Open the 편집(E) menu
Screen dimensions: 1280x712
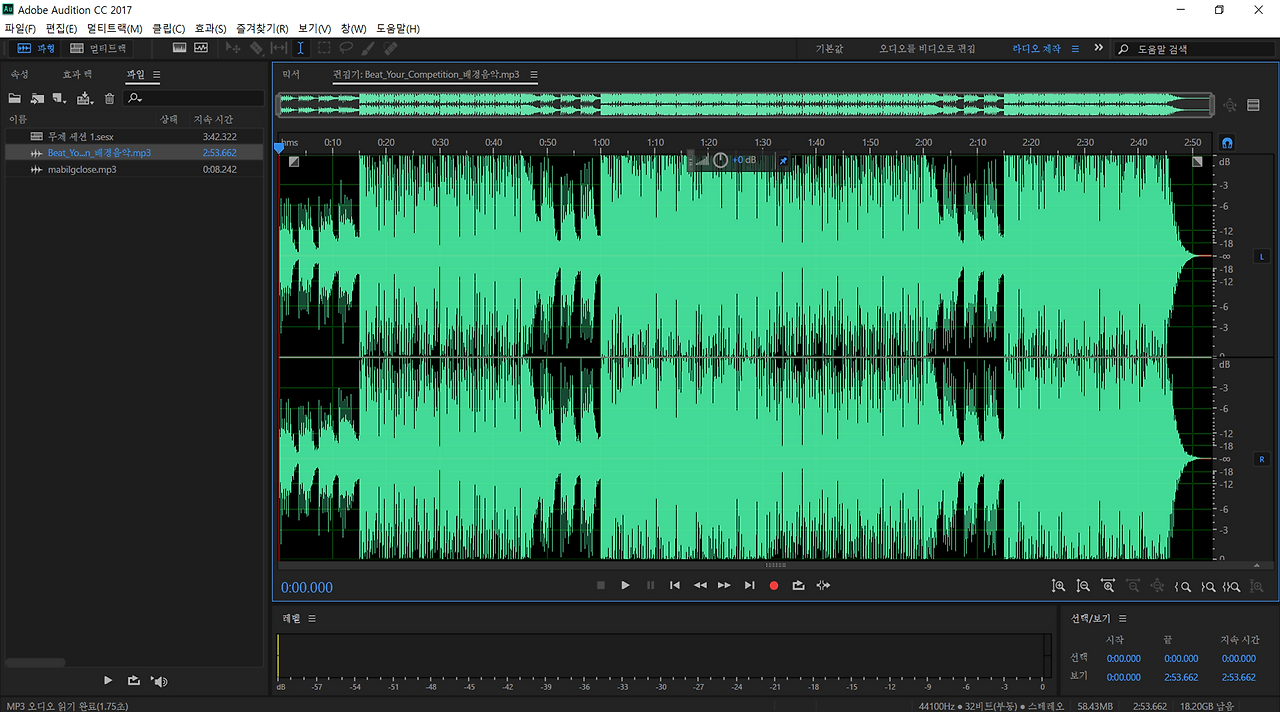pos(61,28)
